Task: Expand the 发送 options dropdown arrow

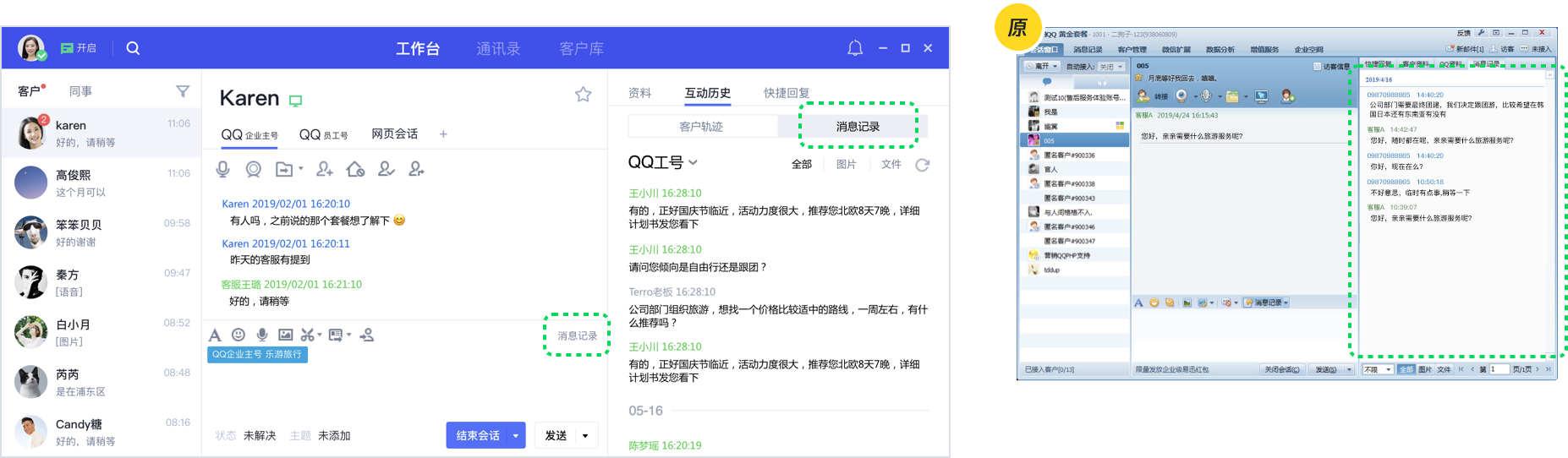Action: 586,436
